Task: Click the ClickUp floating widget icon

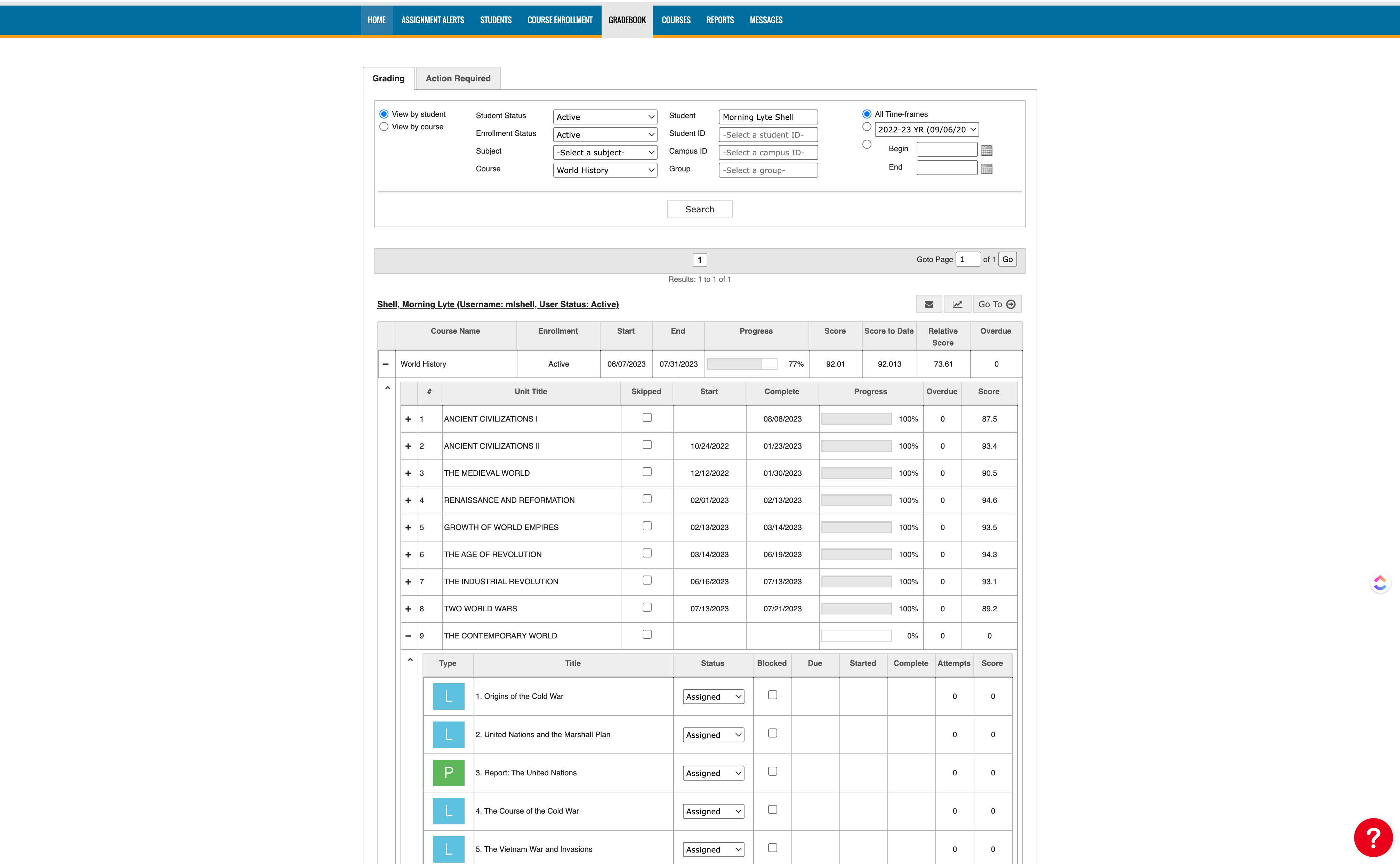Action: click(x=1380, y=583)
